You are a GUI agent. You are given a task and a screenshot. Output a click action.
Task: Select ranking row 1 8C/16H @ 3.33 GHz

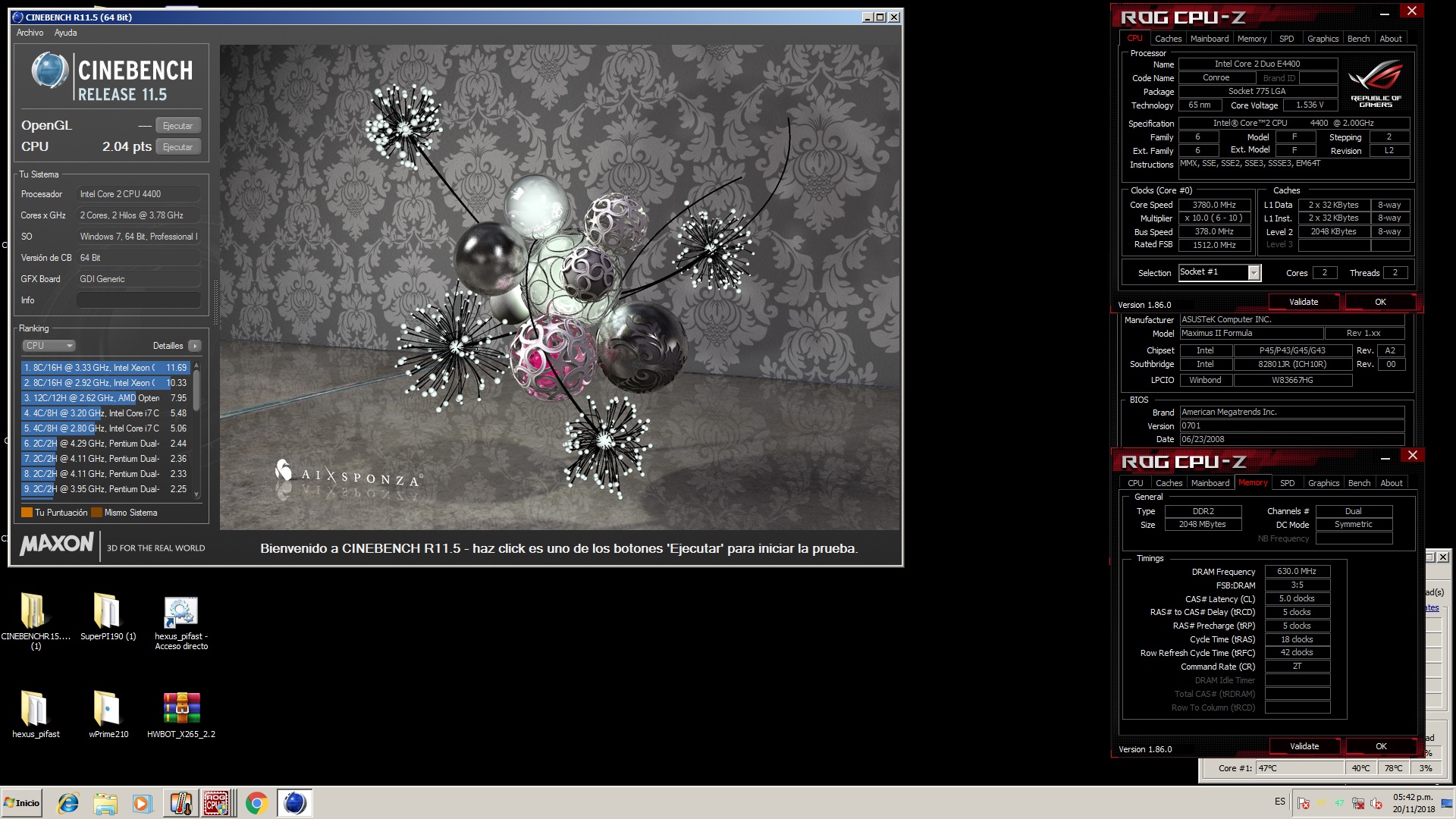[x=105, y=368]
